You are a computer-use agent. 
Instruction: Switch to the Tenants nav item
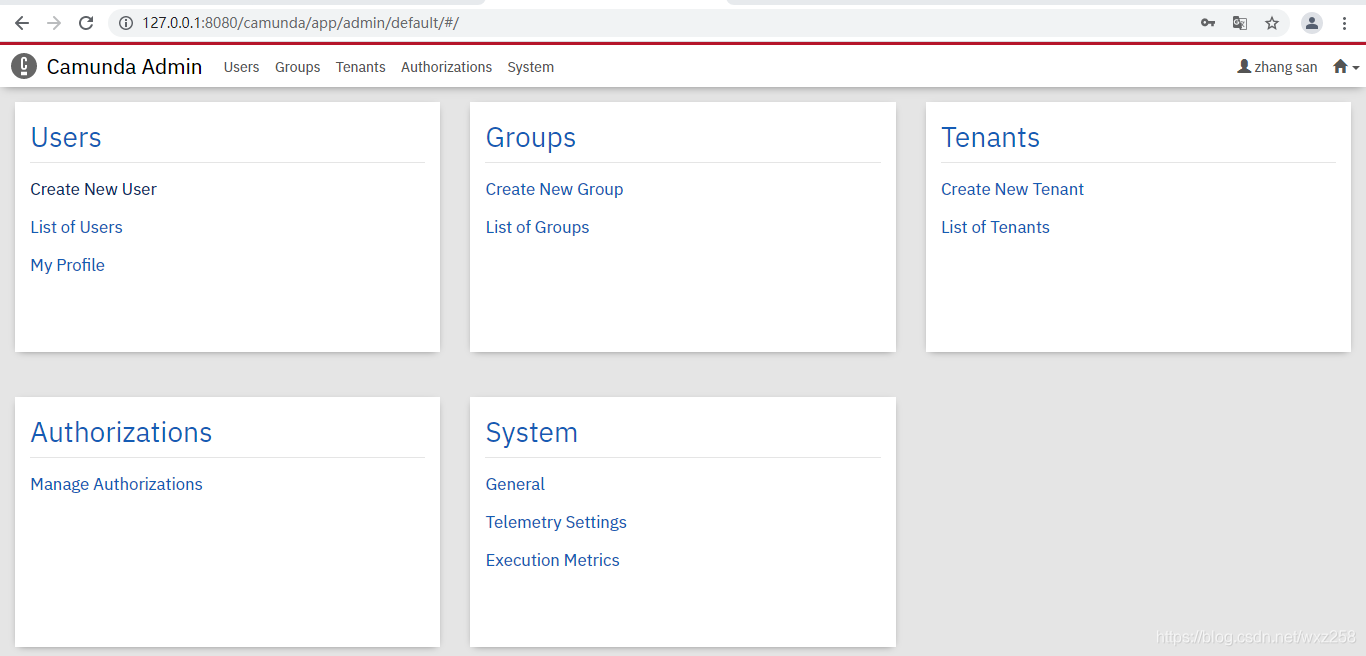point(360,67)
